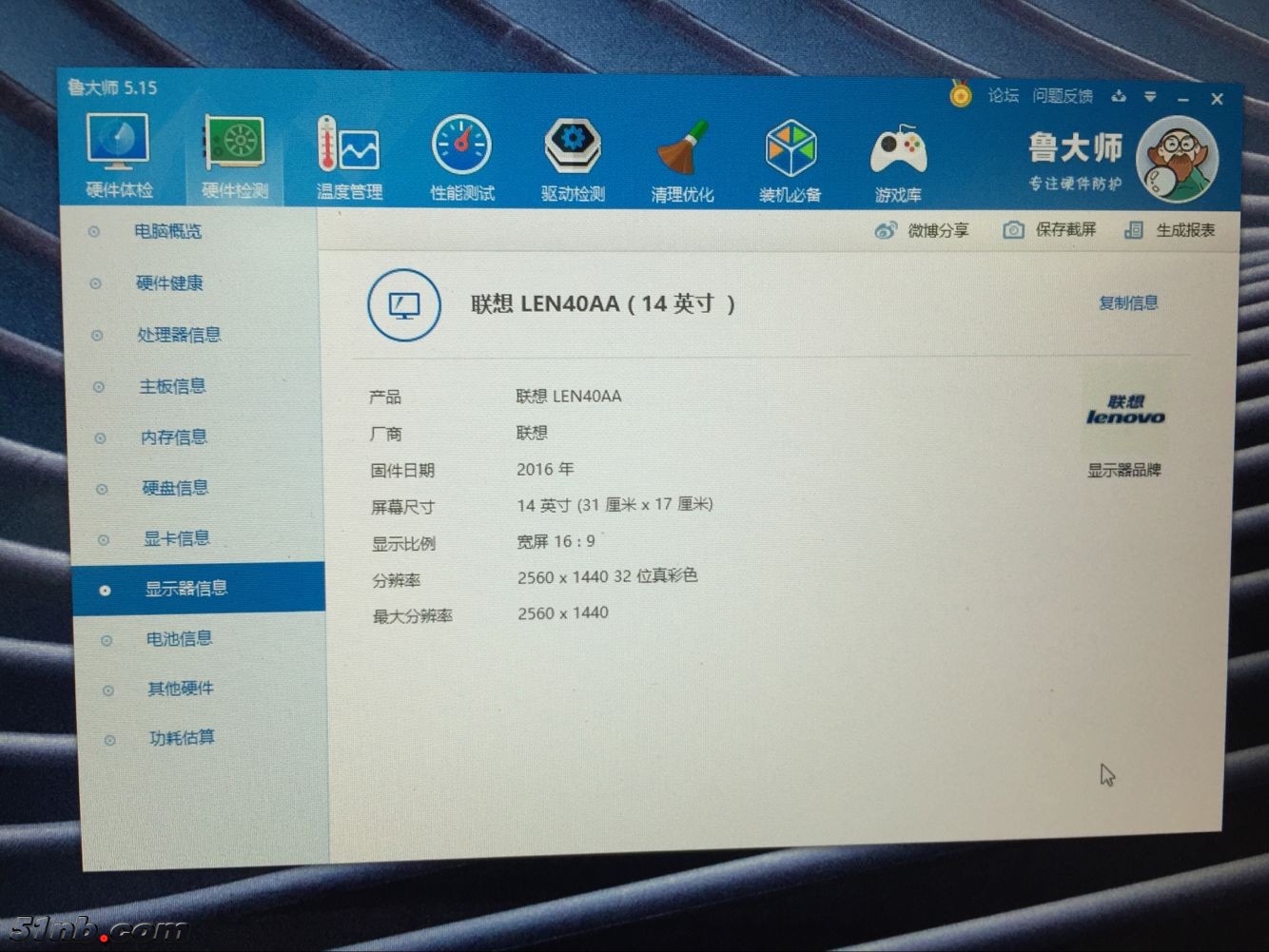Click the 最大分辨率 value 2560 x 1440
The width and height of the screenshot is (1269, 952).
point(563,613)
